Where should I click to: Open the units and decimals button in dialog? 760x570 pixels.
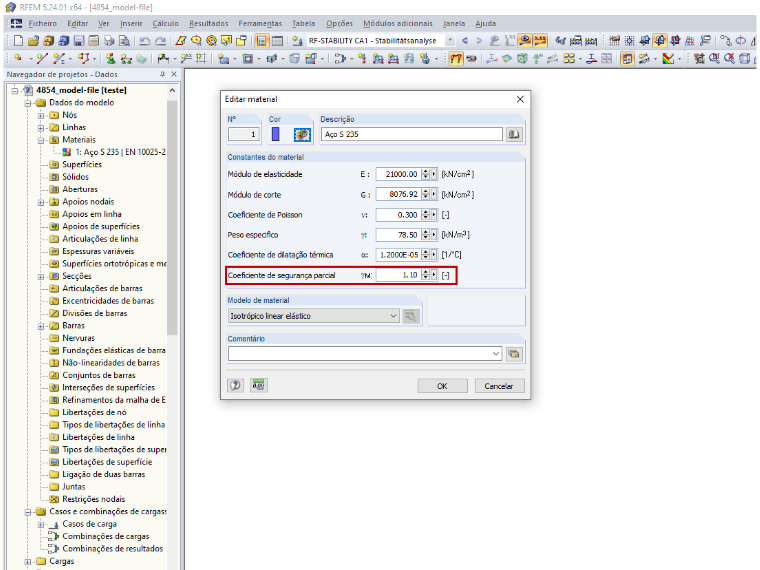coord(259,385)
